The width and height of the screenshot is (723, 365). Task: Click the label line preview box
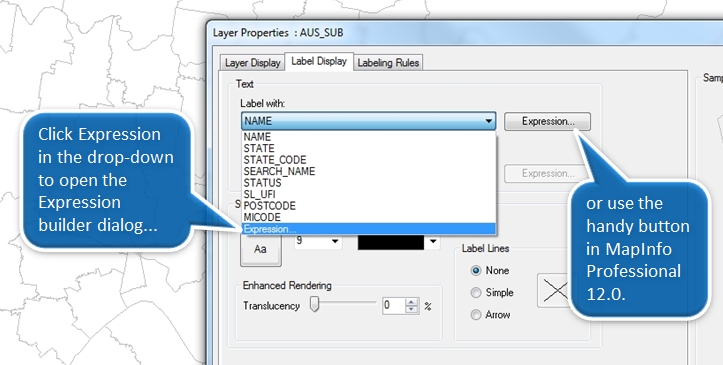coord(554,290)
